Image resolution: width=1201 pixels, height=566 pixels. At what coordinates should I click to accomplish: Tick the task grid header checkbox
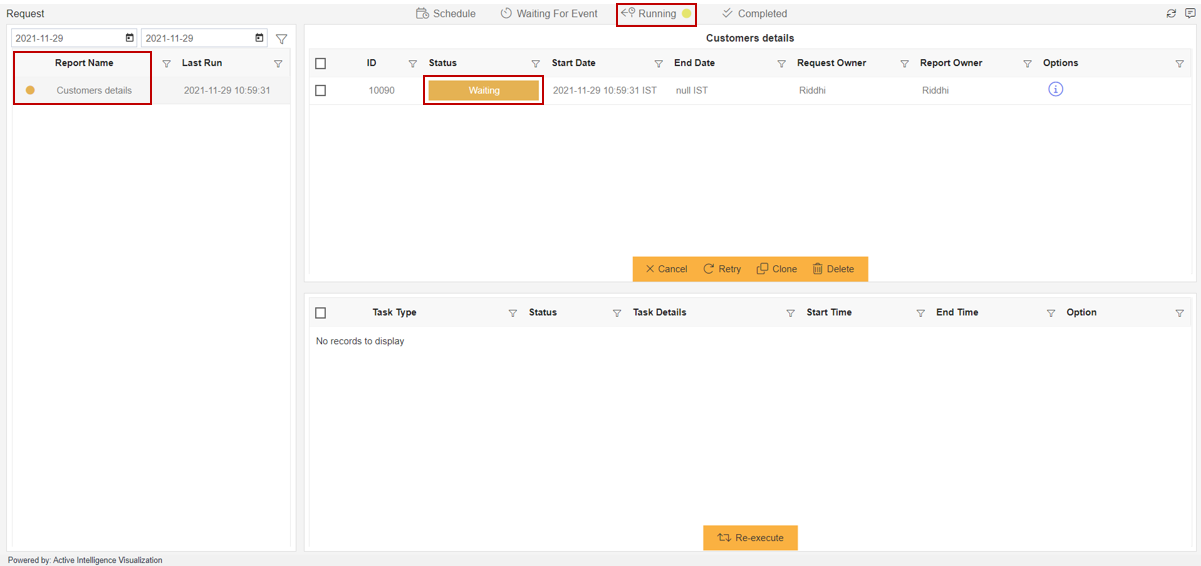pyautogui.click(x=320, y=313)
